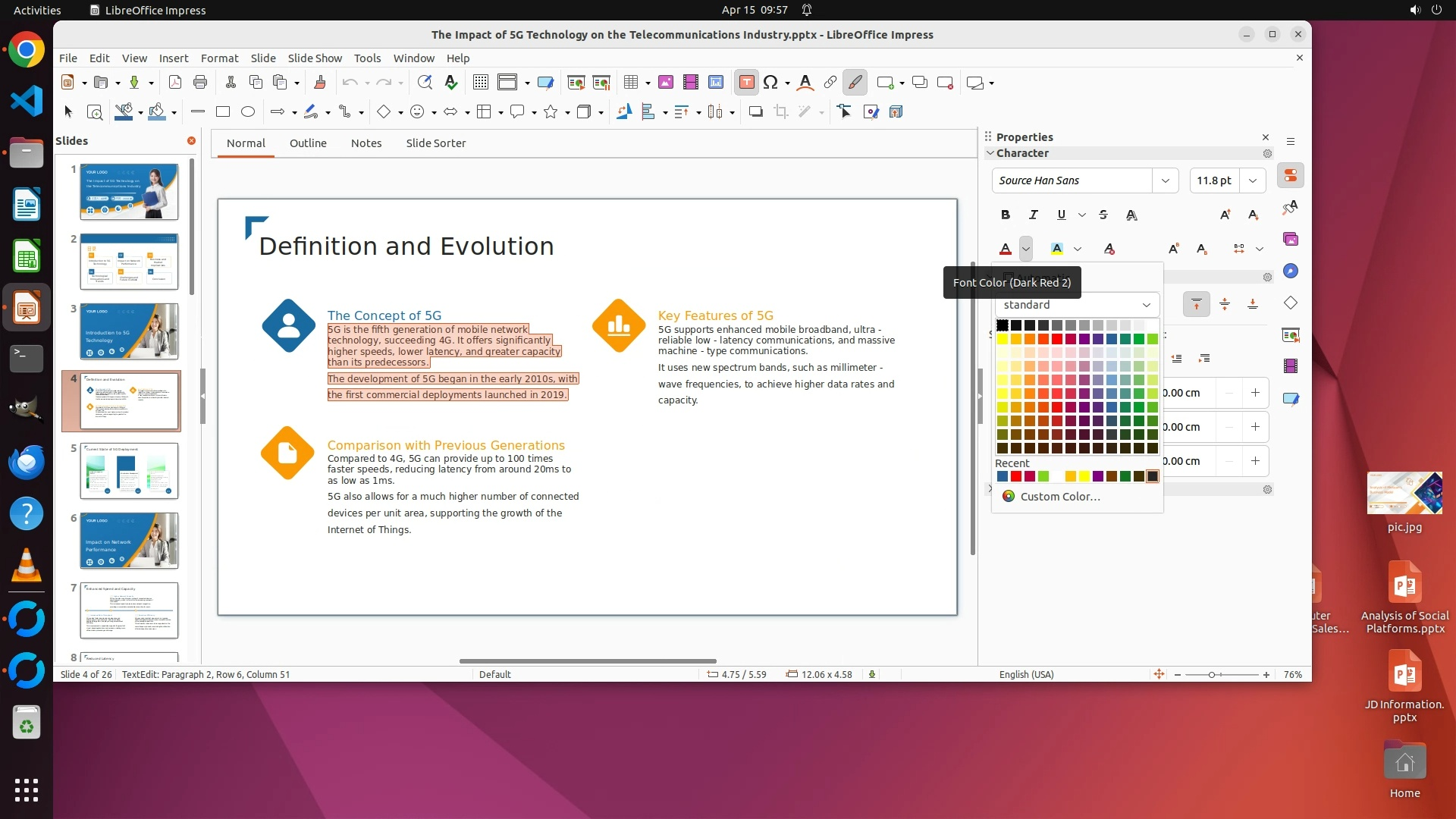Click the Increase Font Size icon

point(1225,215)
